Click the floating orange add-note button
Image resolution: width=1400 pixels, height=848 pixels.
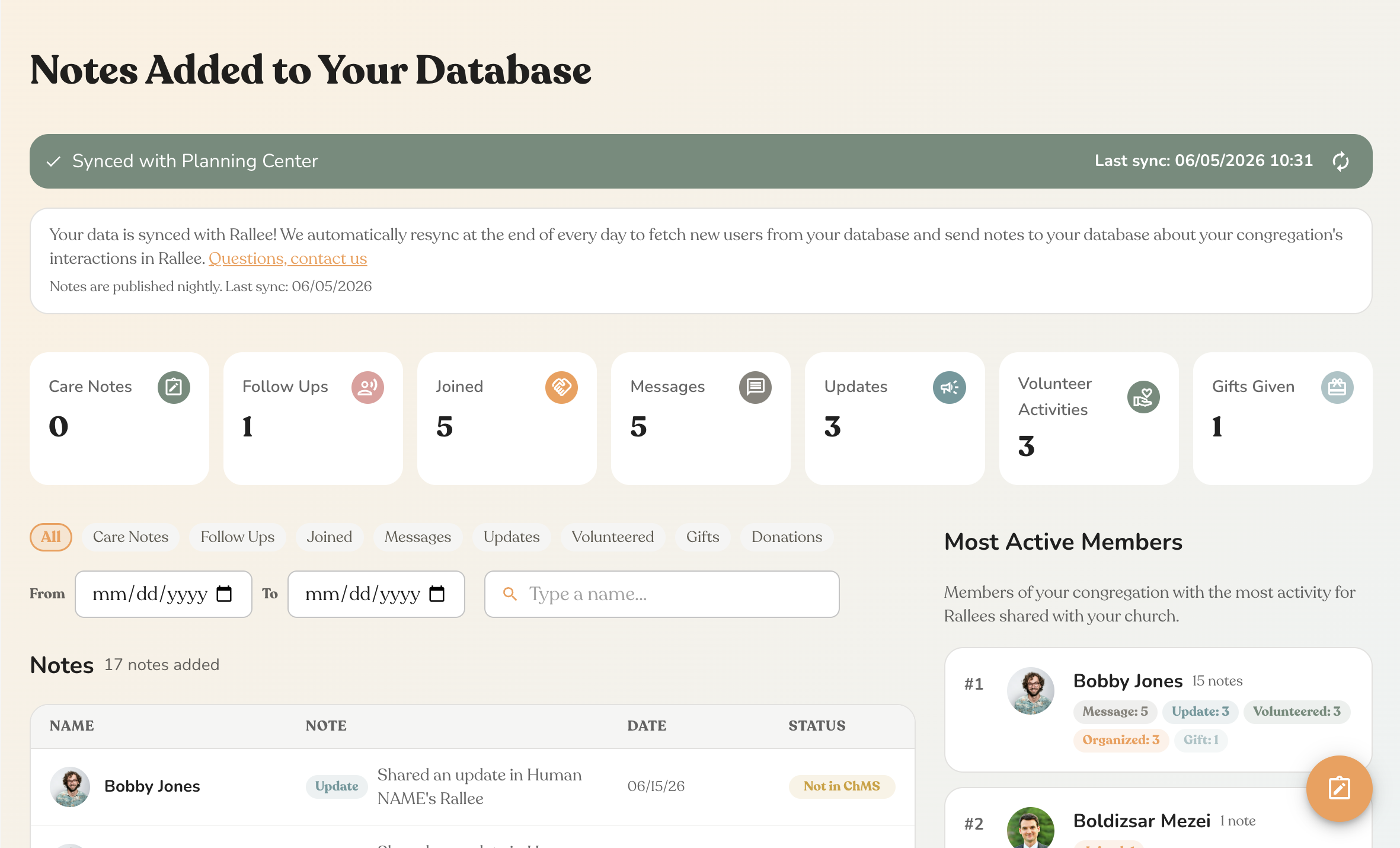click(x=1339, y=788)
